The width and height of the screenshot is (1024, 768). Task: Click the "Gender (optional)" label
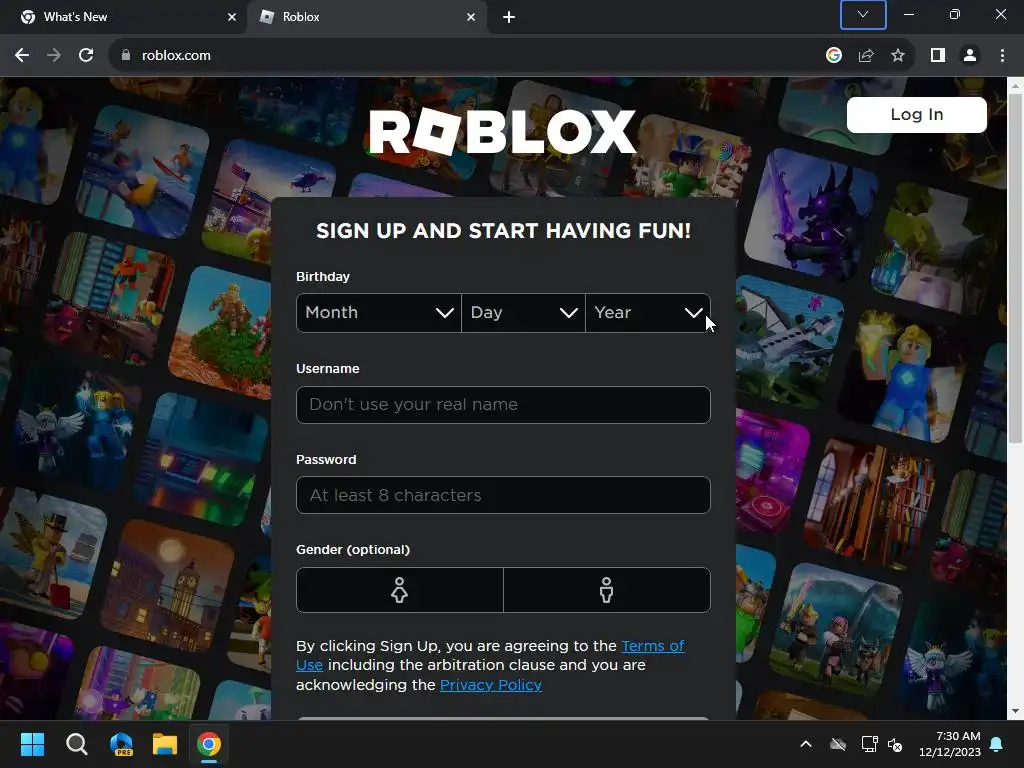pyautogui.click(x=353, y=550)
